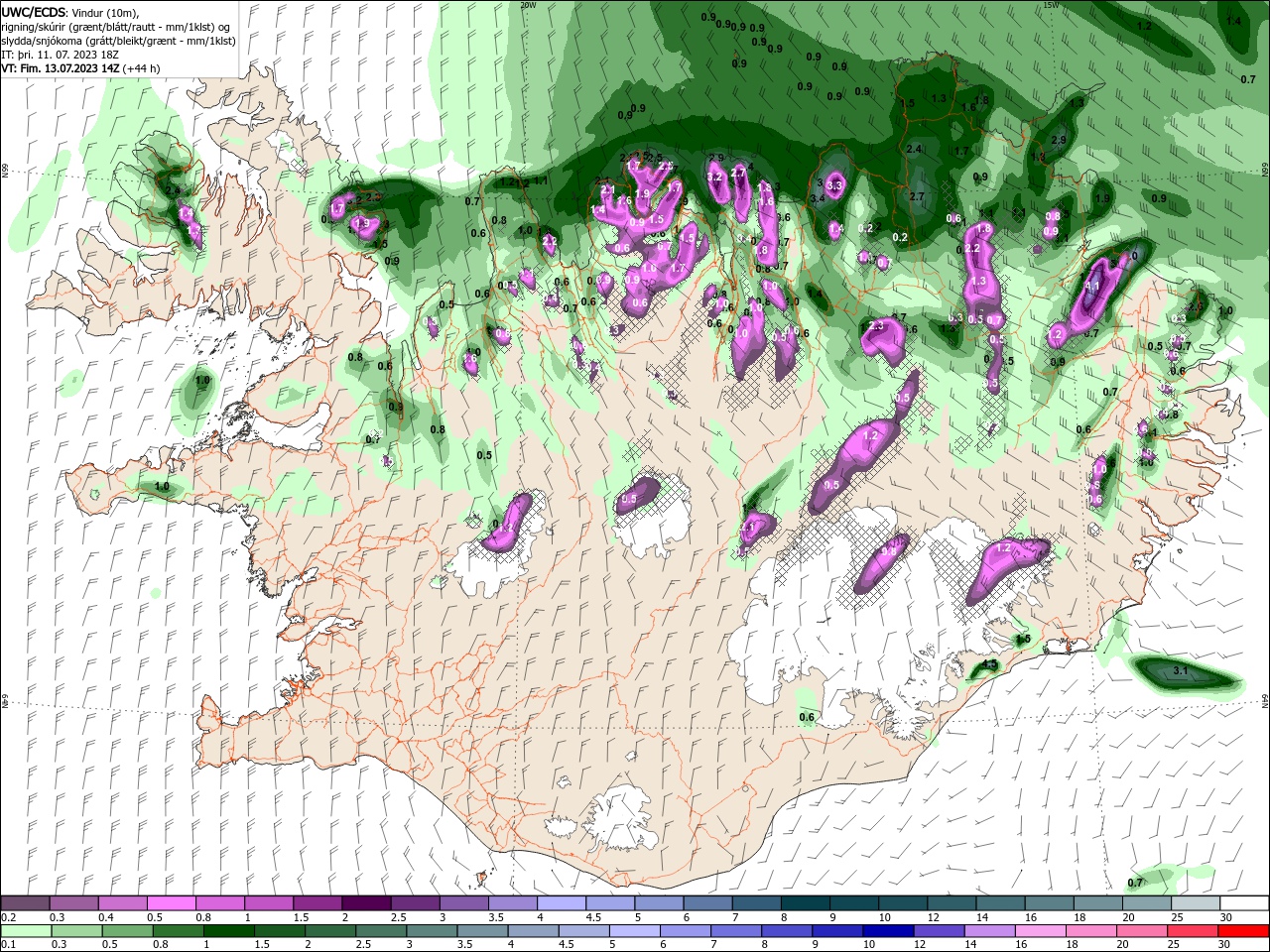The image size is (1270, 952).
Task: Click the darkest green swatch between 1 and 1.5
Action: pyautogui.click(x=228, y=931)
